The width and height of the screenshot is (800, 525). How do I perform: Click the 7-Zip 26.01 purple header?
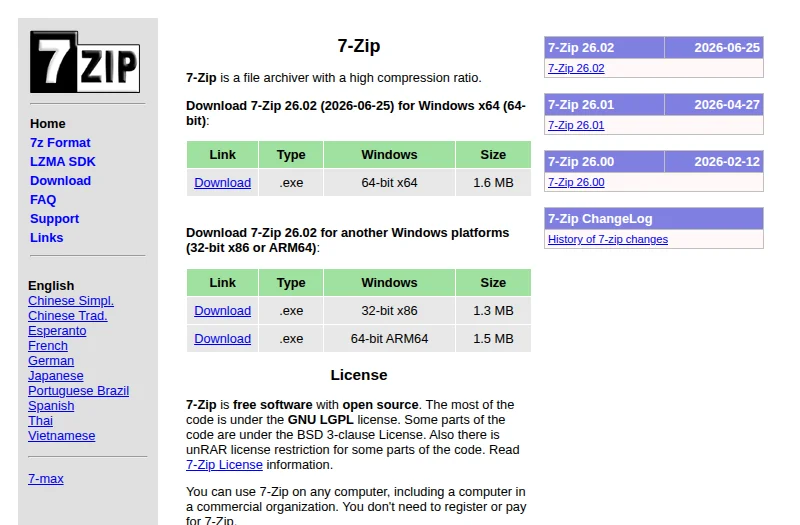pyautogui.click(x=605, y=105)
